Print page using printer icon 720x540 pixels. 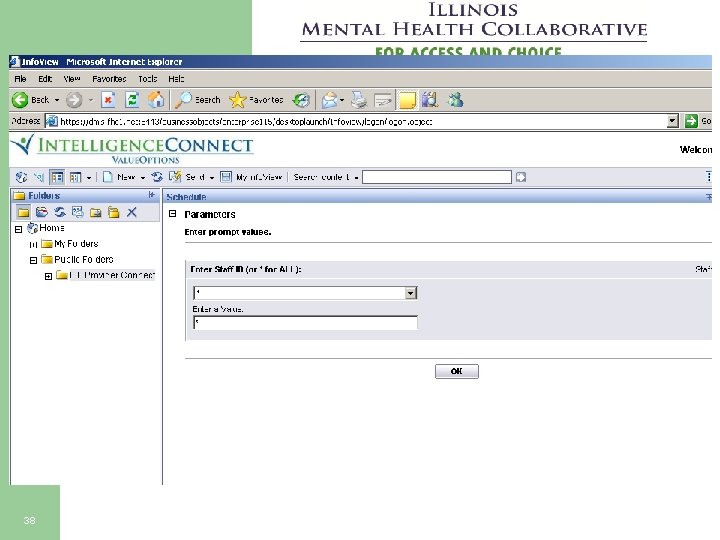coord(359,100)
